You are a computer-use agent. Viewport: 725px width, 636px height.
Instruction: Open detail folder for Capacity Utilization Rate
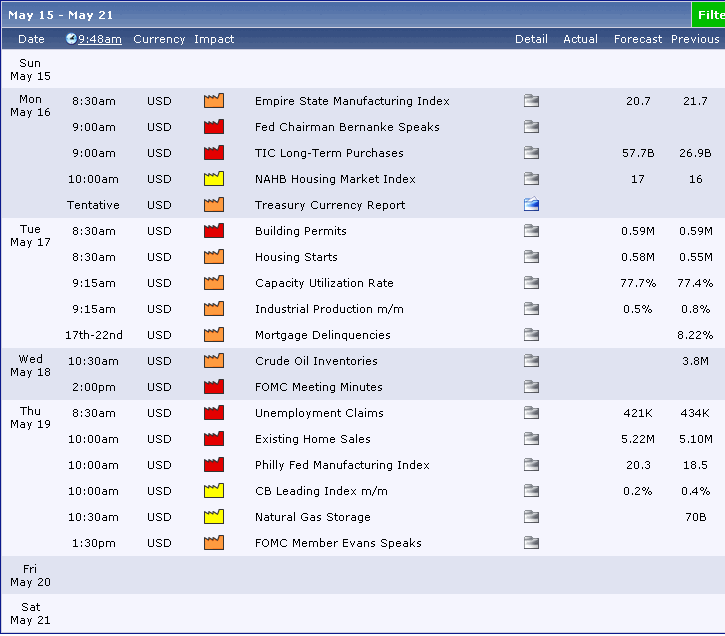(531, 283)
